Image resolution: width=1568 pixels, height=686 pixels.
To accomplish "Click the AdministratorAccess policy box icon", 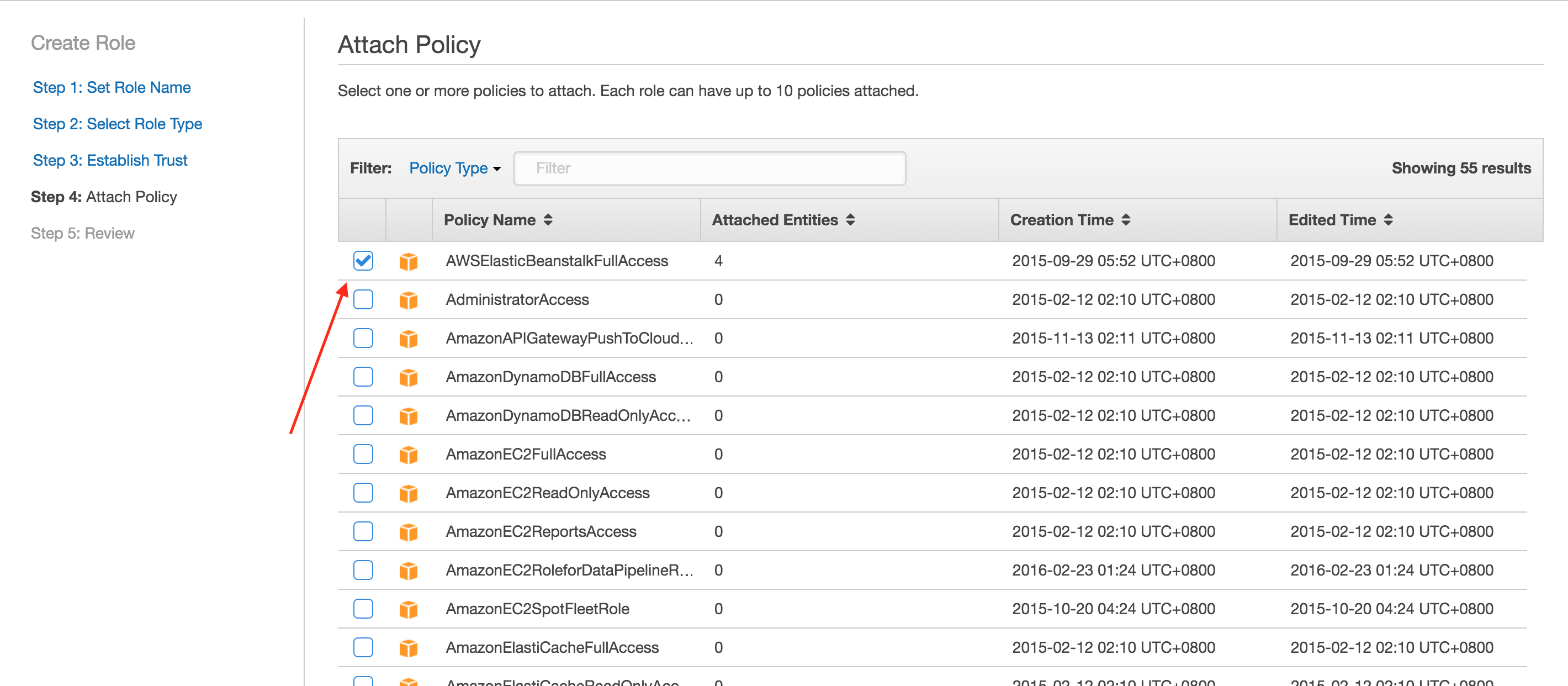I will [409, 300].
